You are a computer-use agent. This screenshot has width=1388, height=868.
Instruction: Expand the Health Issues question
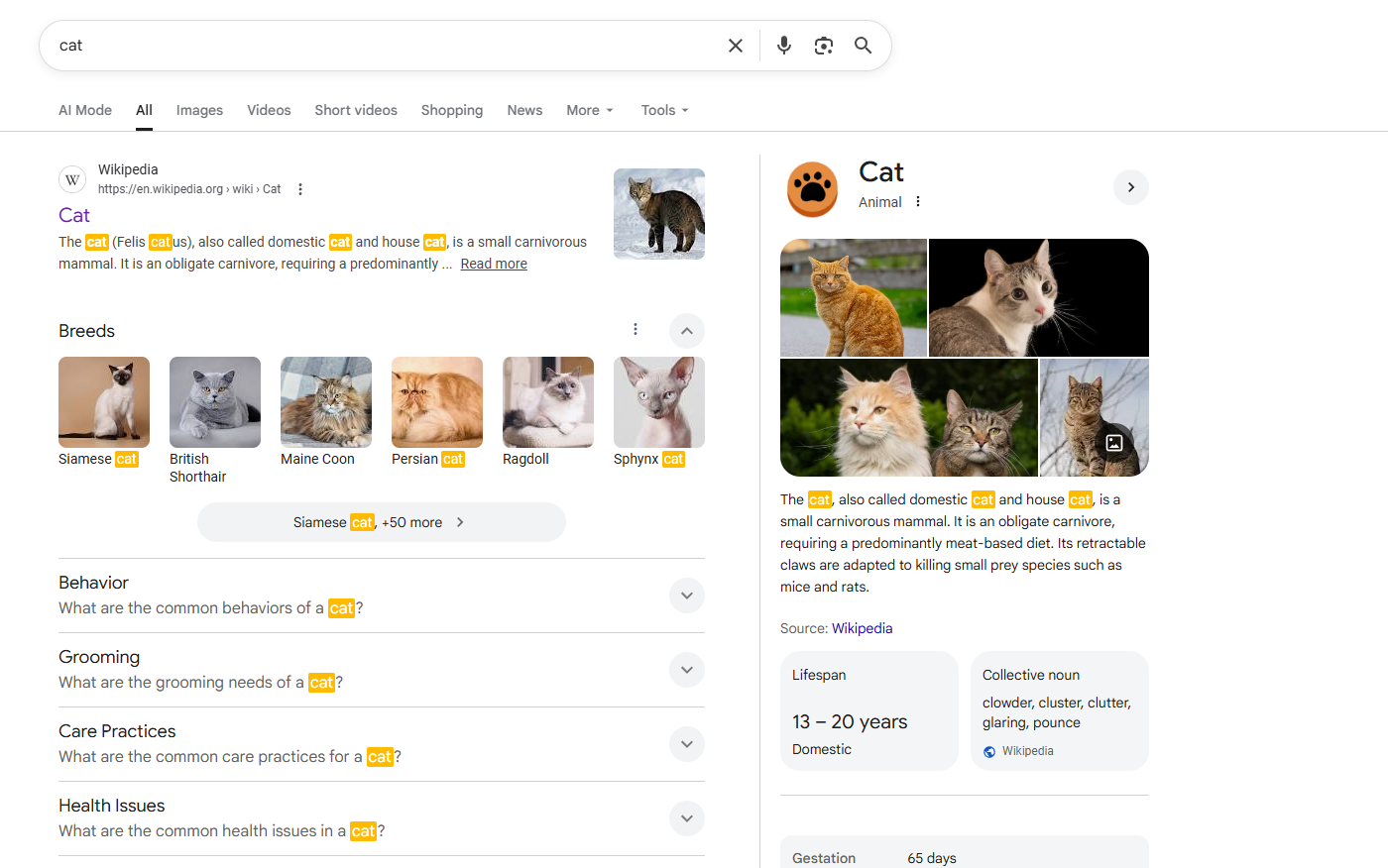coord(686,818)
